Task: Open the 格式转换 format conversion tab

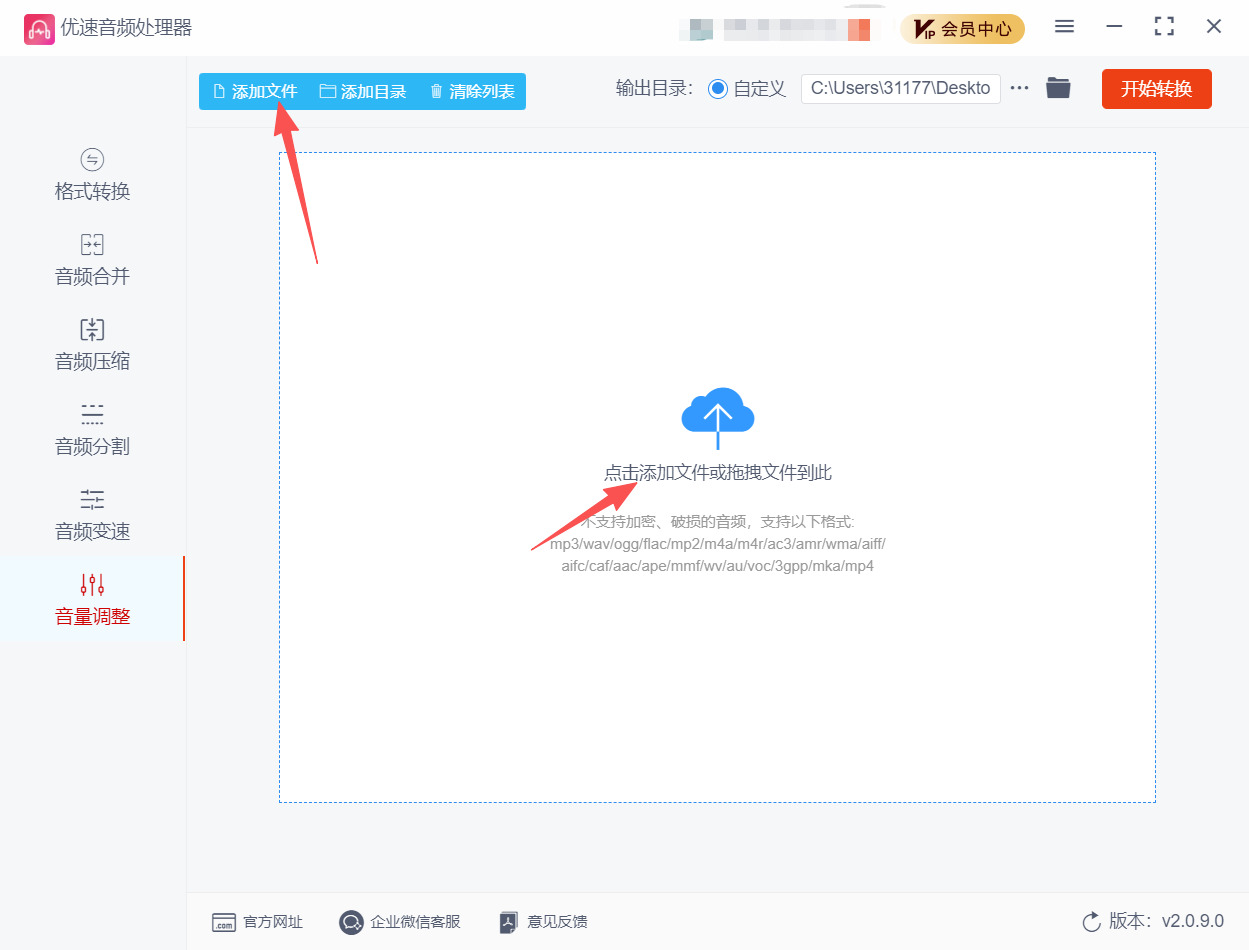Action: pos(92,175)
